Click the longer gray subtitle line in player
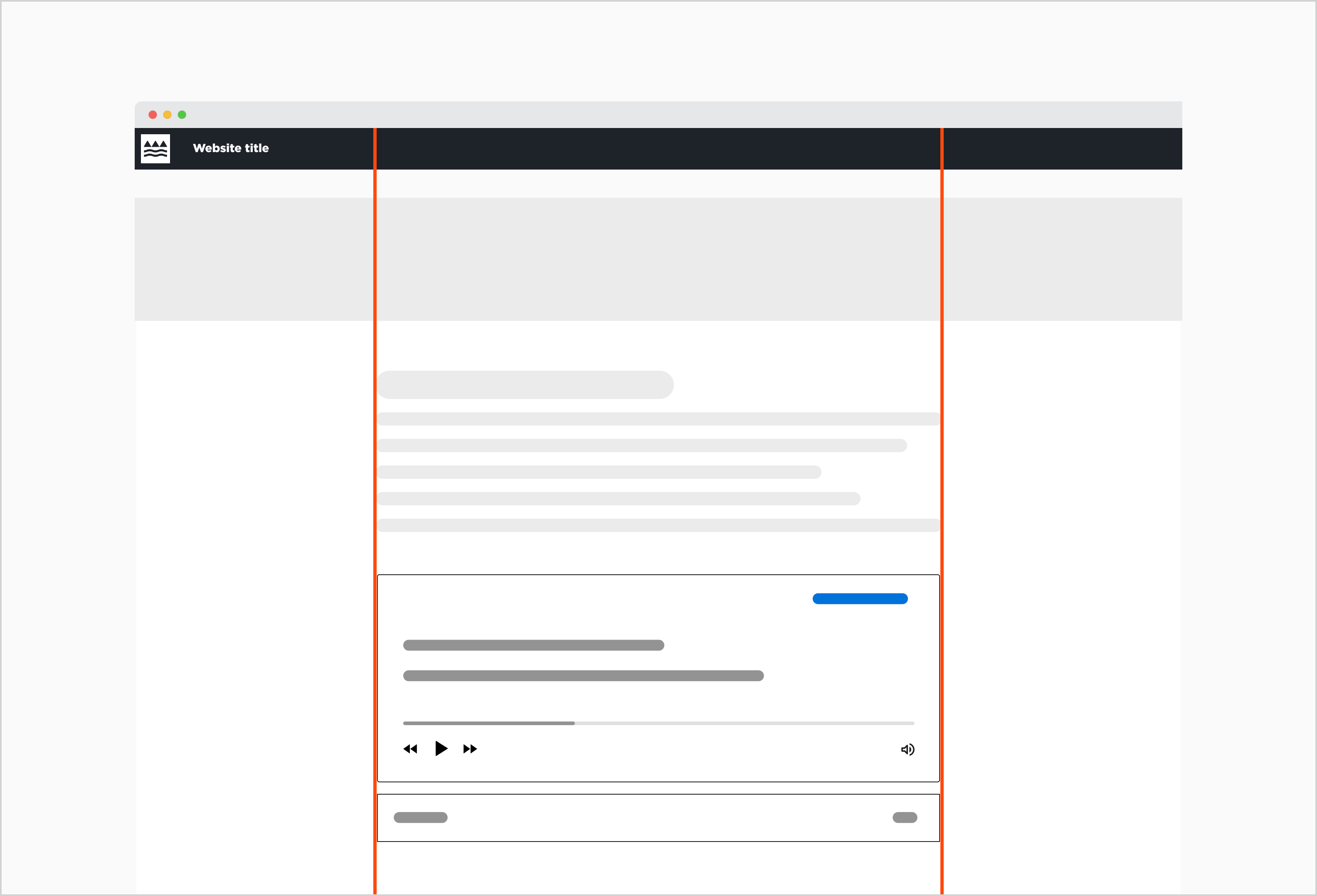The height and width of the screenshot is (896, 1317). click(583, 676)
